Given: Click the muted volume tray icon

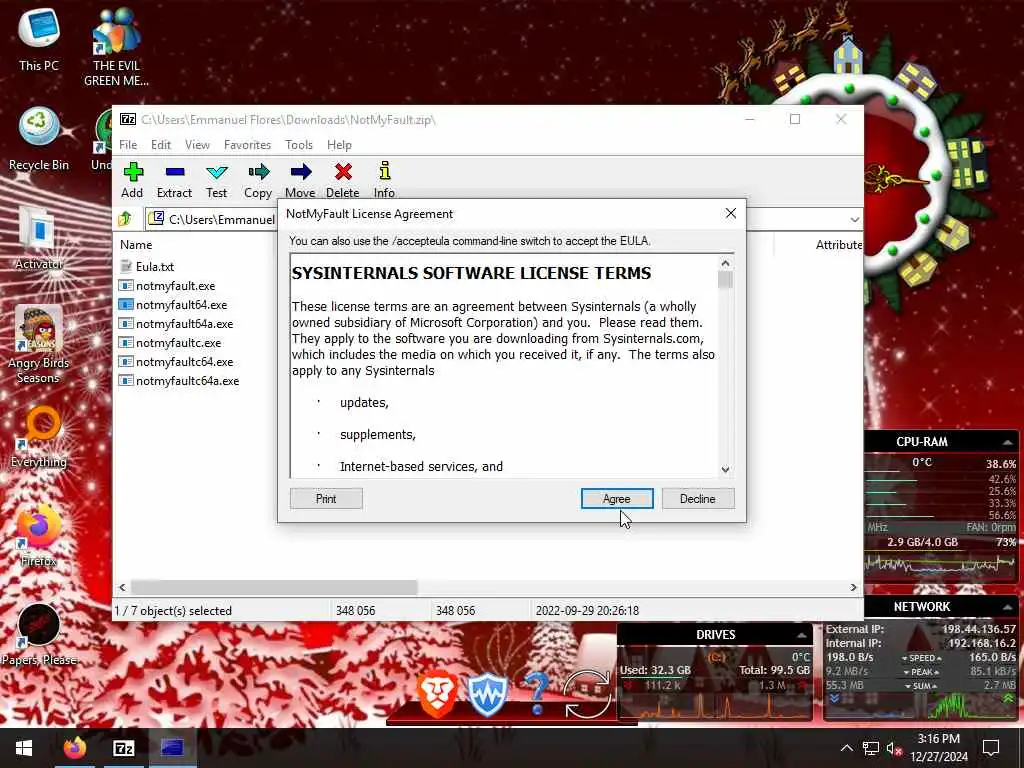Looking at the screenshot, I should tap(893, 748).
